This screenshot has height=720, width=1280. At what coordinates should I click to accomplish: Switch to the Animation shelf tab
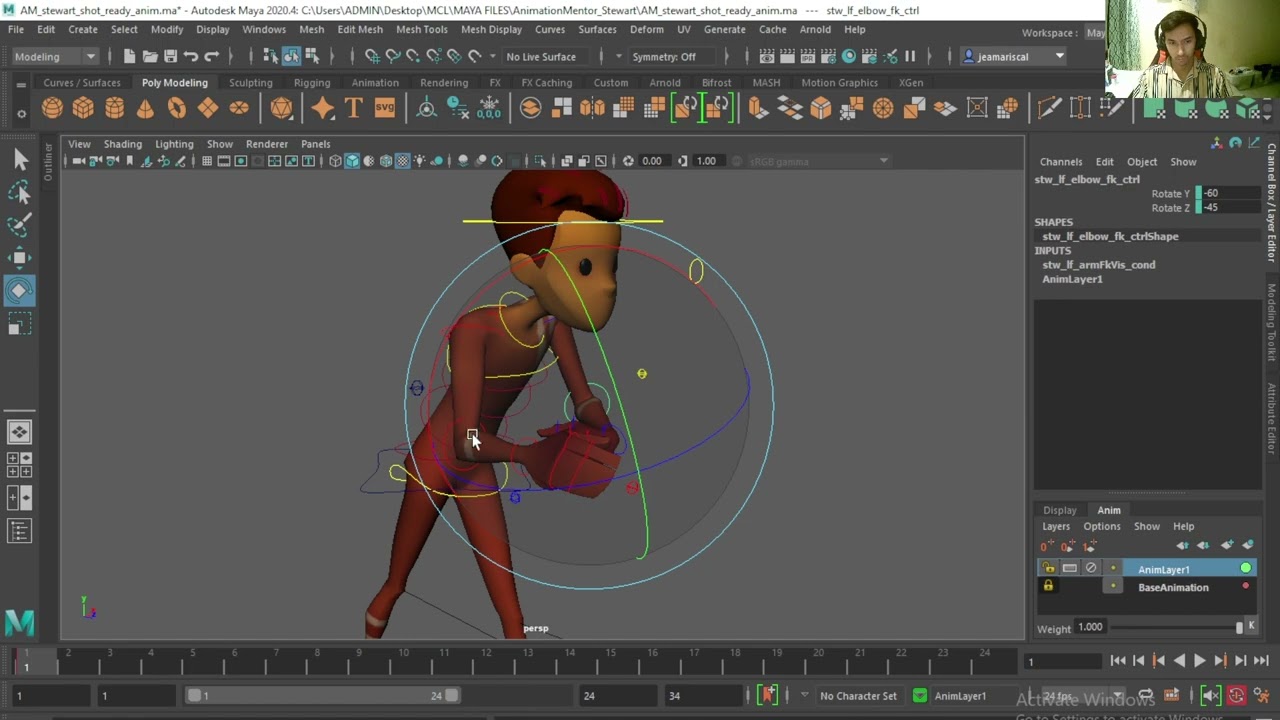click(x=375, y=83)
